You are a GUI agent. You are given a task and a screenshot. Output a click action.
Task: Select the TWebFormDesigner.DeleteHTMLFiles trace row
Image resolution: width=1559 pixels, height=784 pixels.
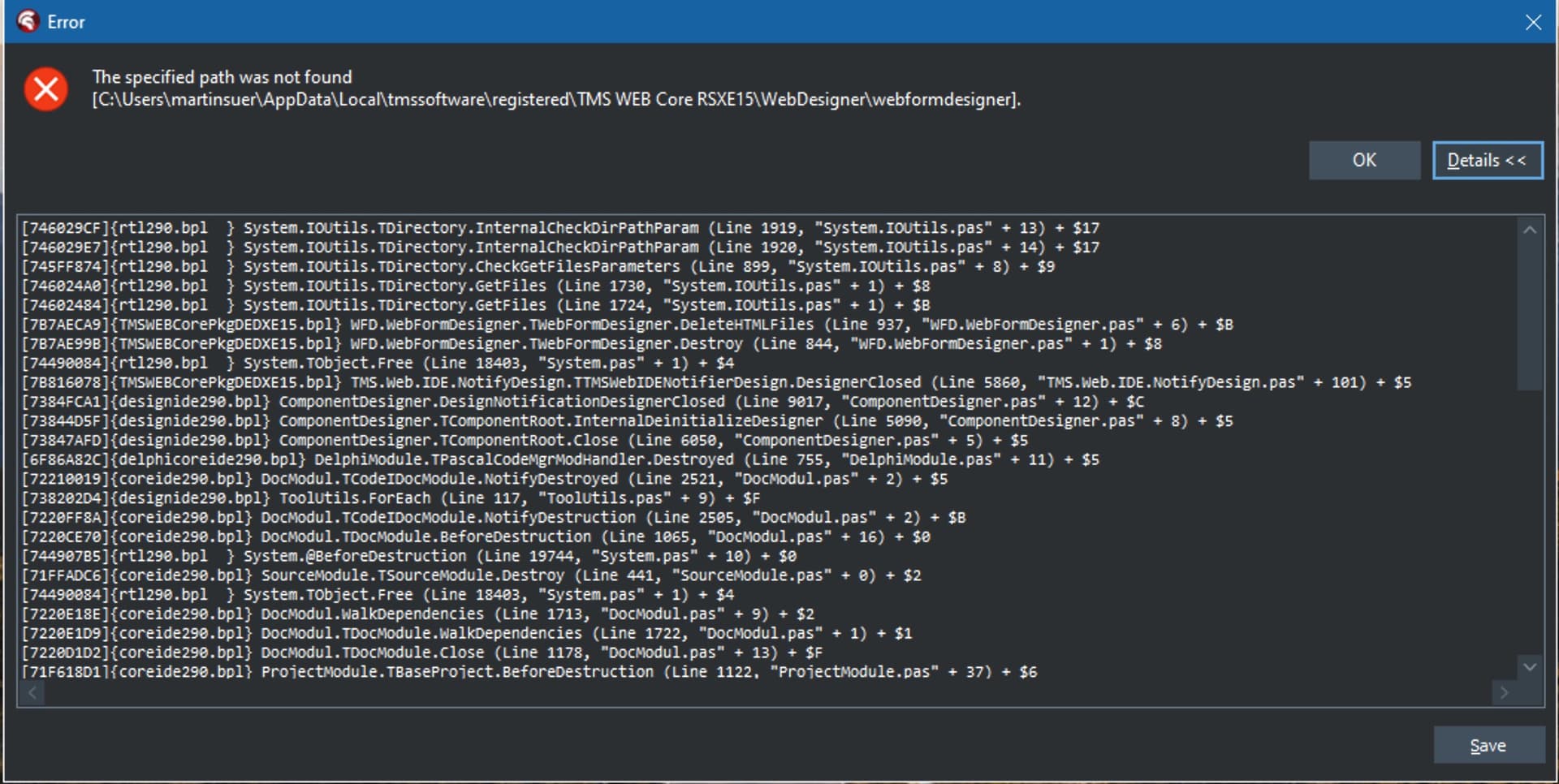click(627, 325)
